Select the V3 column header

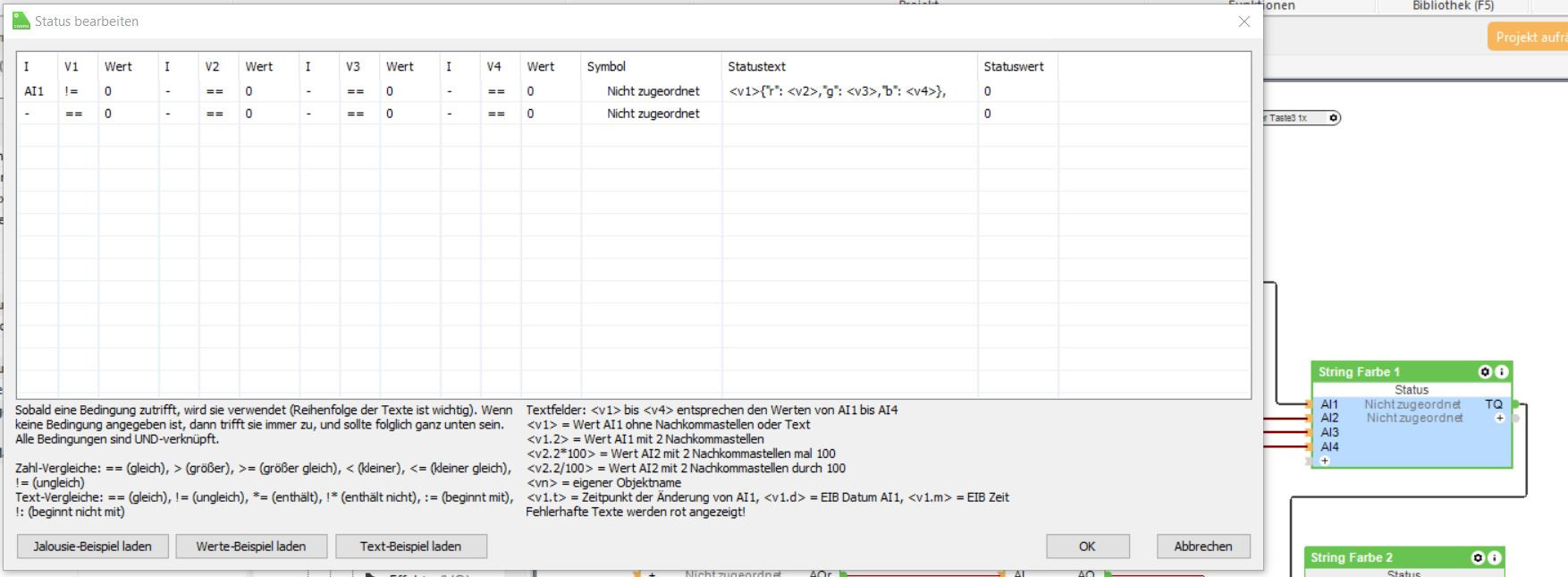(x=359, y=66)
